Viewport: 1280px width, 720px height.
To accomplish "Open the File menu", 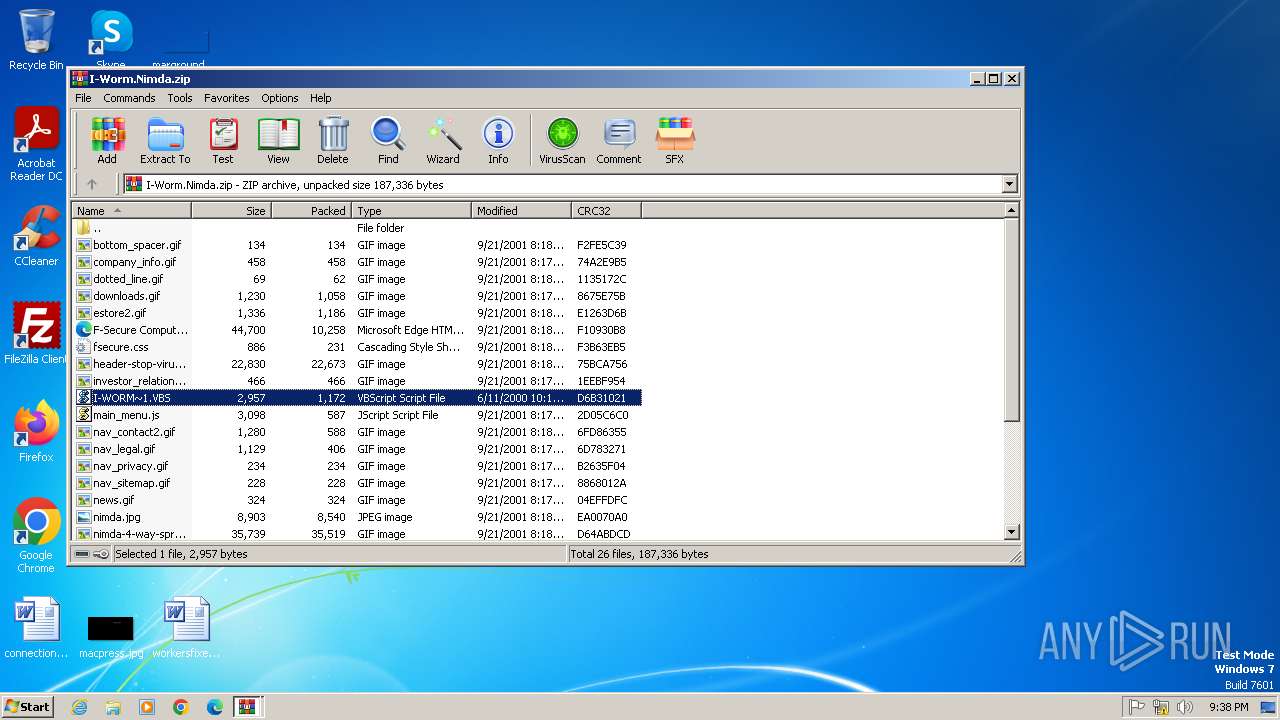I will [83, 98].
